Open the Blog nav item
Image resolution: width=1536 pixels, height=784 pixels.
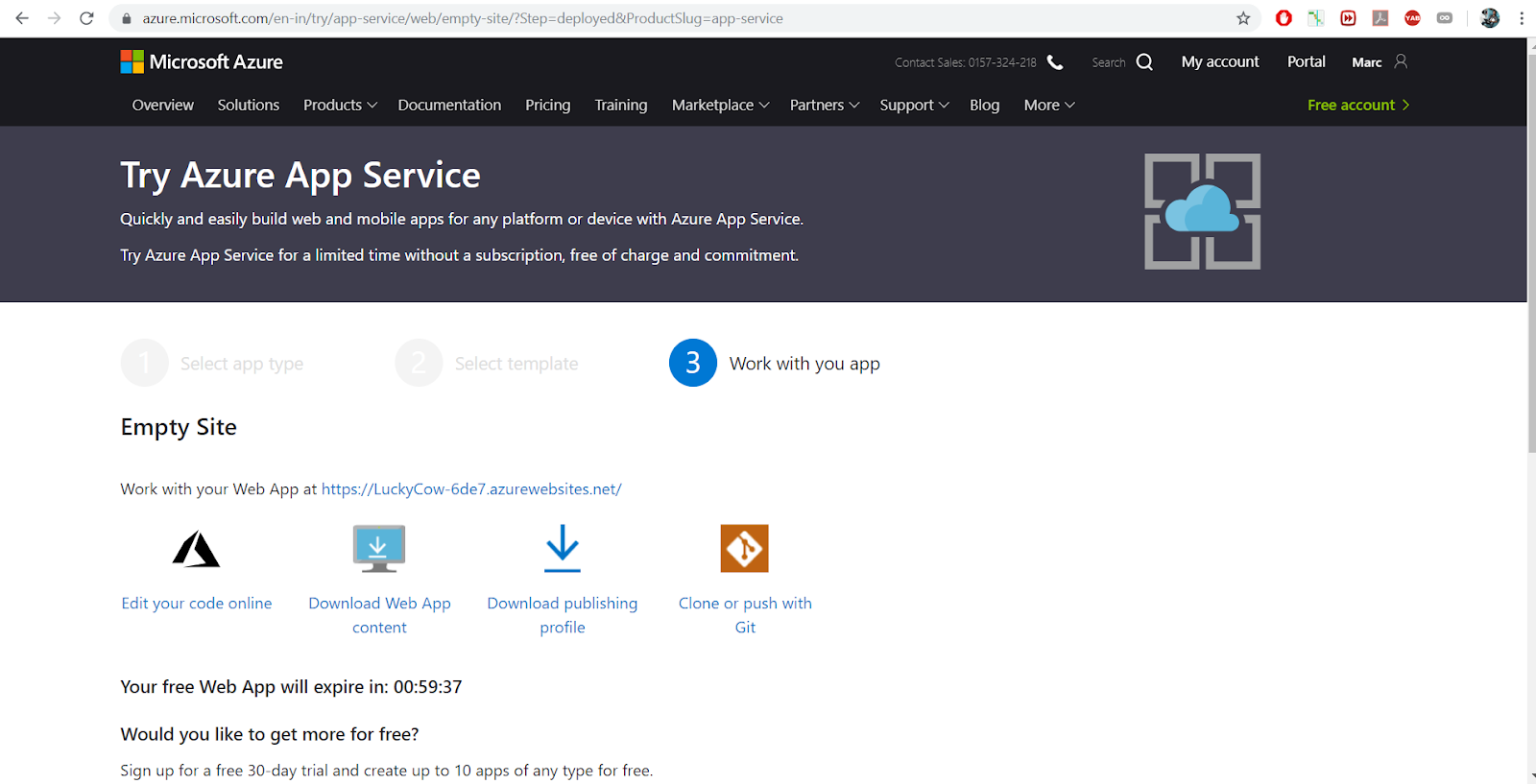(984, 105)
